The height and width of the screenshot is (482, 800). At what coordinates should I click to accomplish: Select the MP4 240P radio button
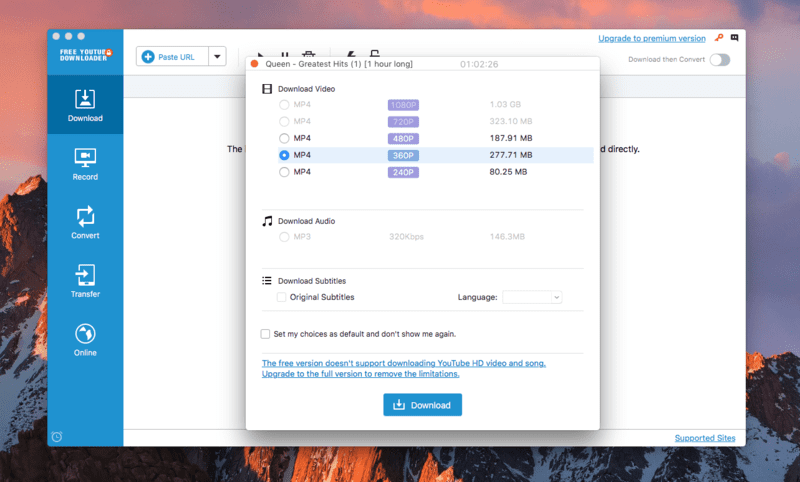click(x=284, y=172)
